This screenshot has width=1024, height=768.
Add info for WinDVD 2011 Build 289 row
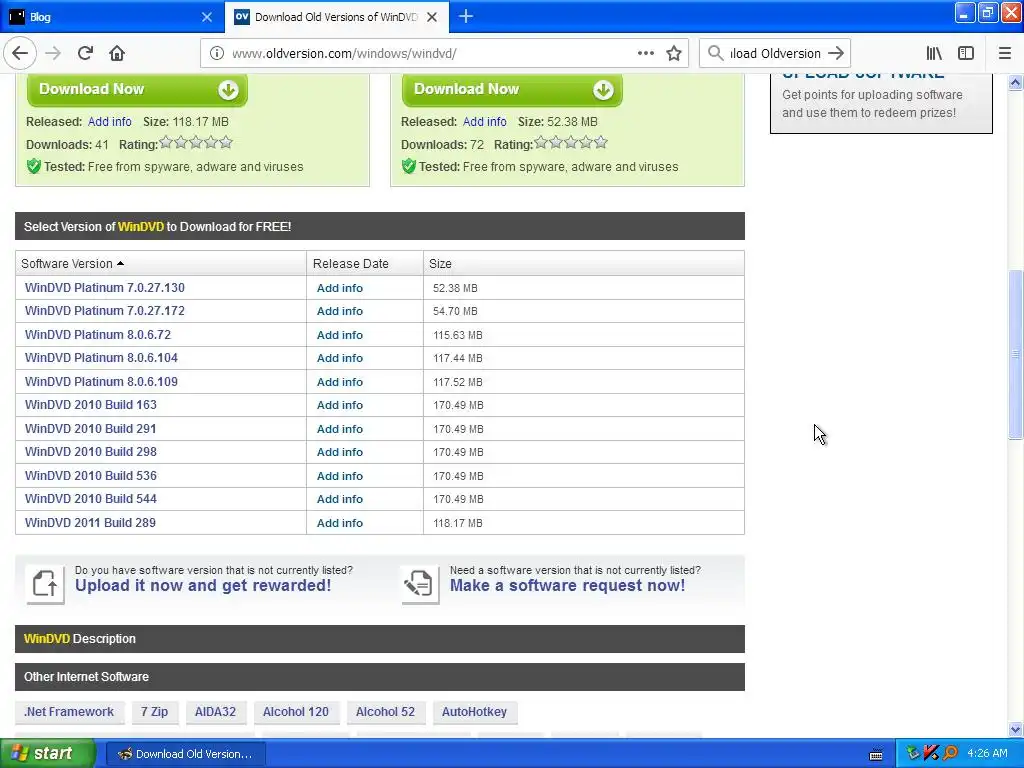pyautogui.click(x=340, y=523)
